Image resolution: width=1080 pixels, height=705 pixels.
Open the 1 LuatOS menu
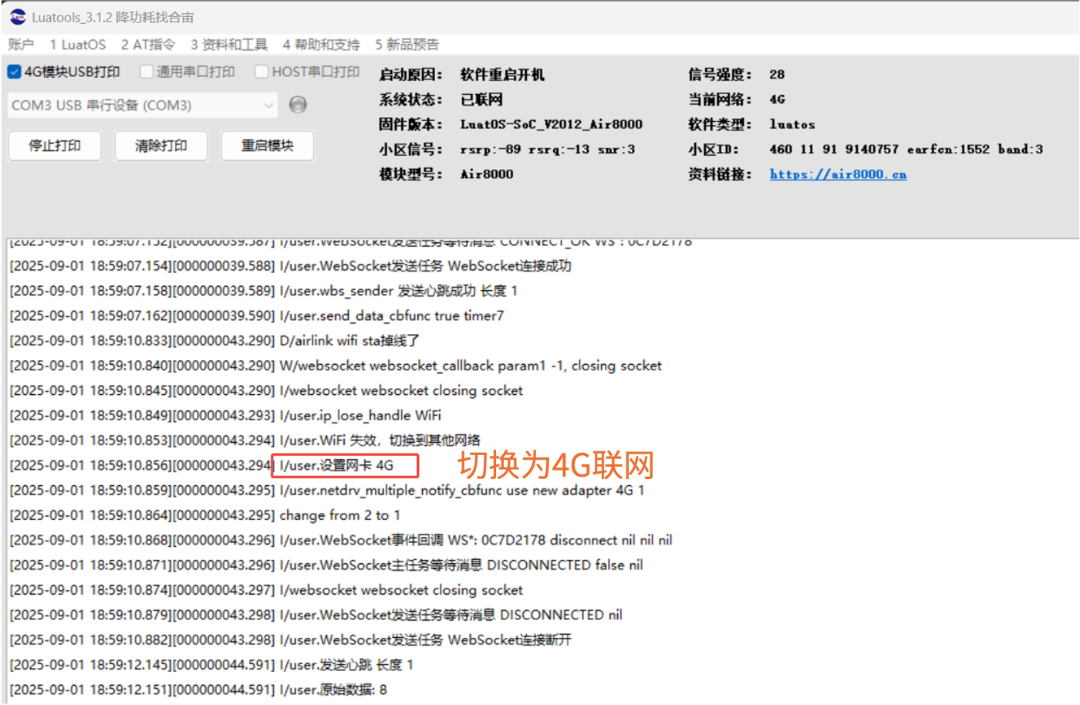point(77,43)
